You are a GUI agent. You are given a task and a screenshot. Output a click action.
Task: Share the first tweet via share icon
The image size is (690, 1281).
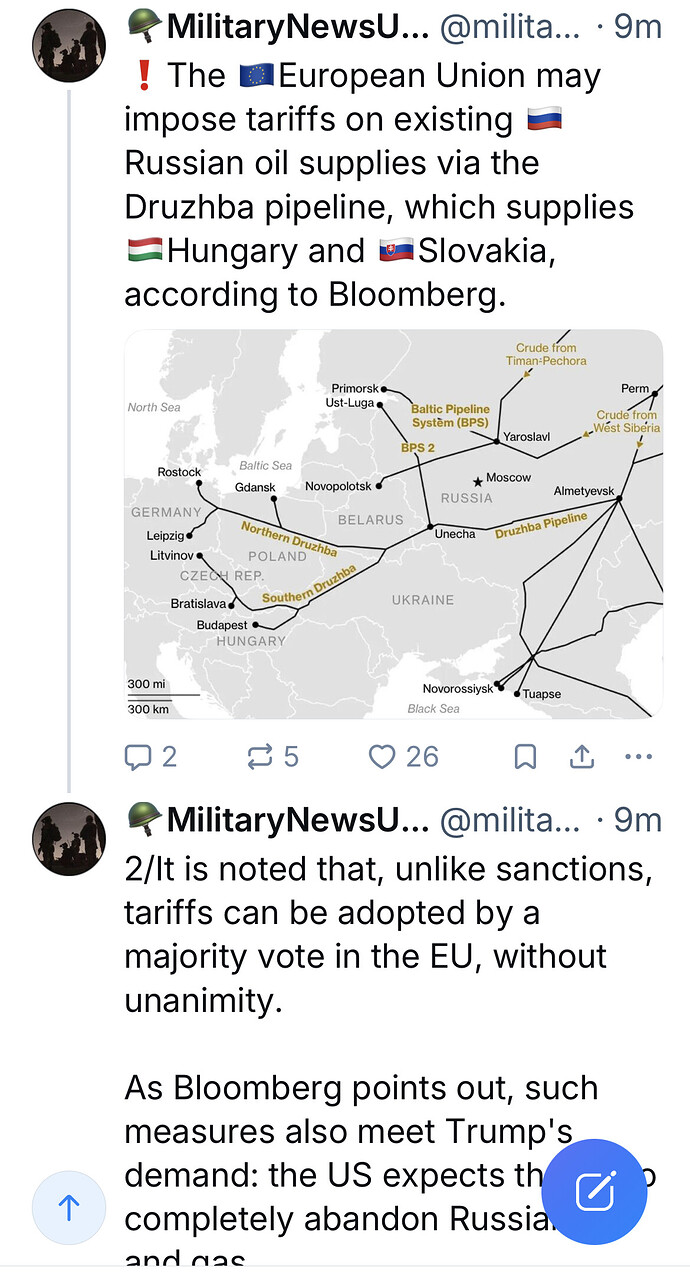(x=582, y=757)
